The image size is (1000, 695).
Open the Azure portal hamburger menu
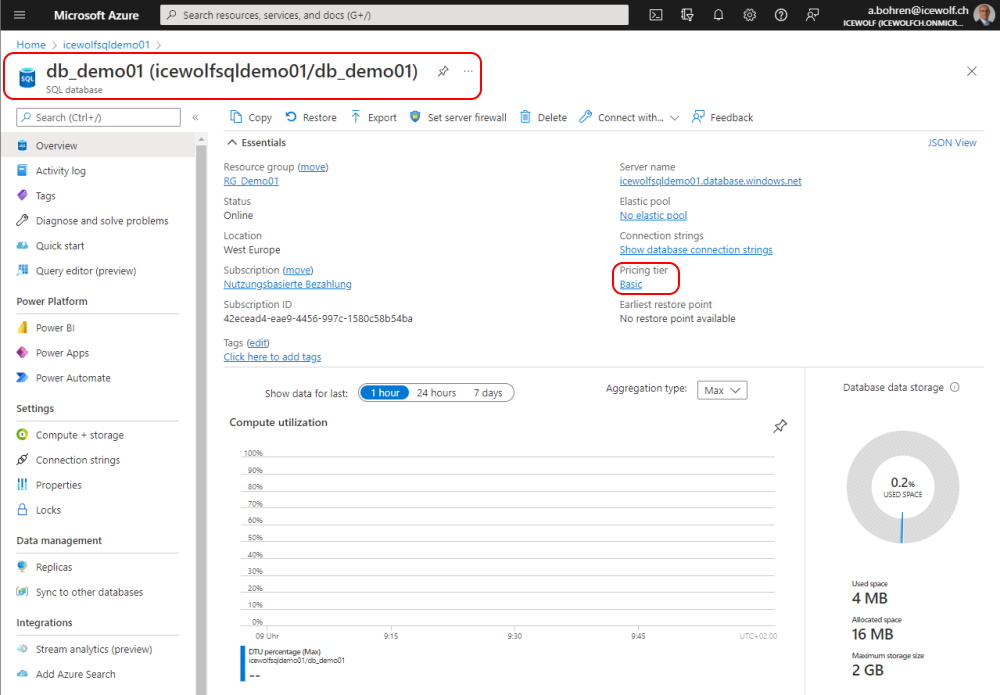pyautogui.click(x=20, y=15)
